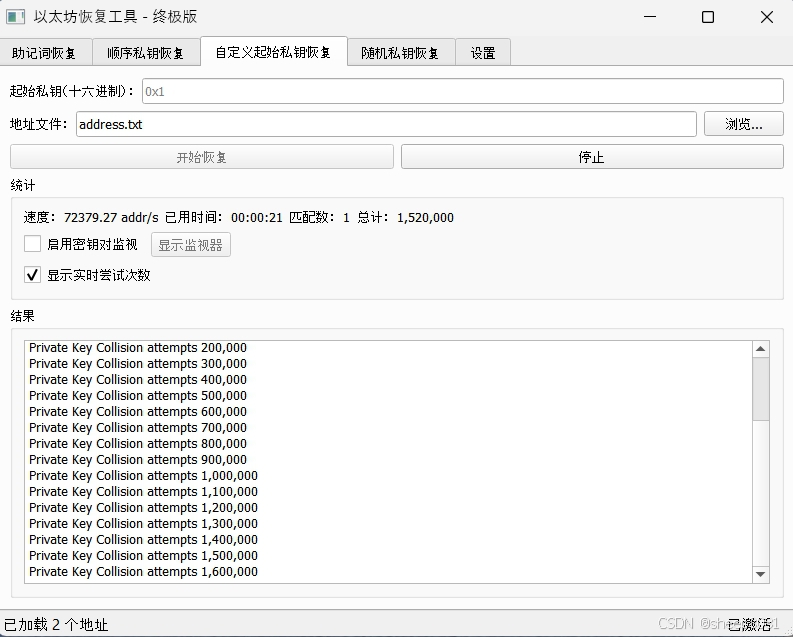Select the 自定义起始私钥恢复 tab
The width and height of the screenshot is (793, 637).
[274, 52]
